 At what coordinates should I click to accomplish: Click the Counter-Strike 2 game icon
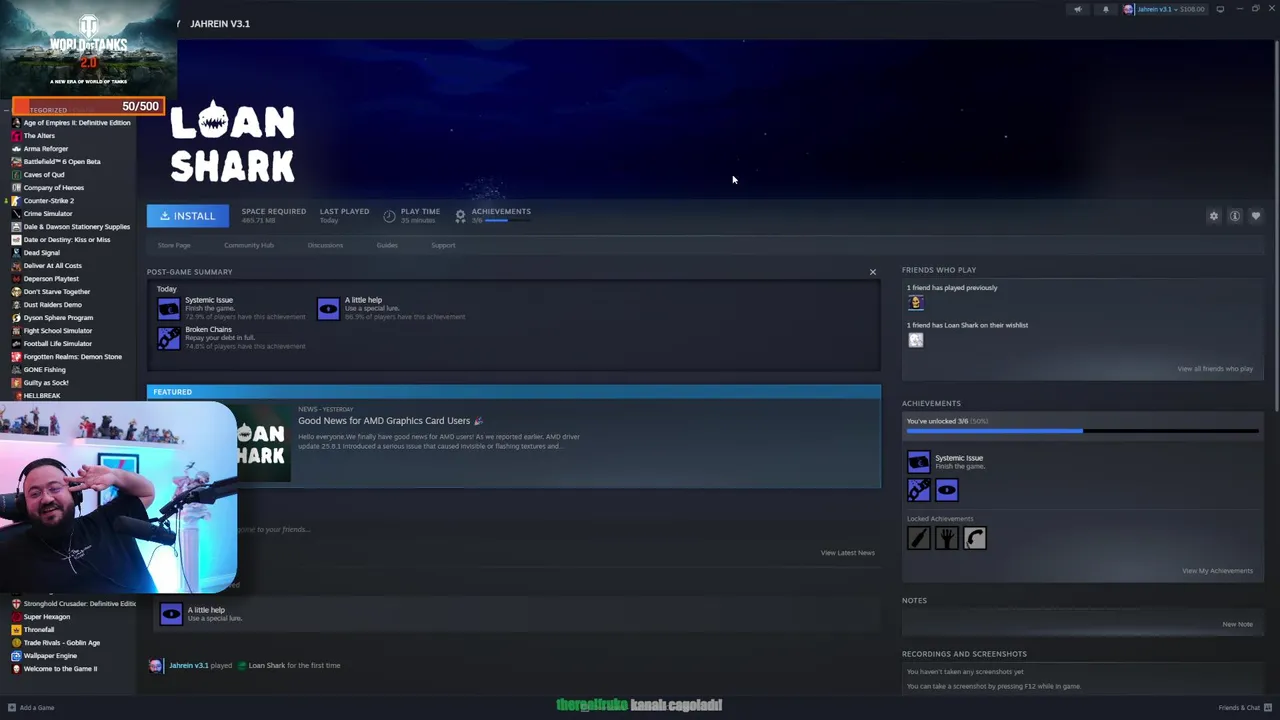click(16, 200)
